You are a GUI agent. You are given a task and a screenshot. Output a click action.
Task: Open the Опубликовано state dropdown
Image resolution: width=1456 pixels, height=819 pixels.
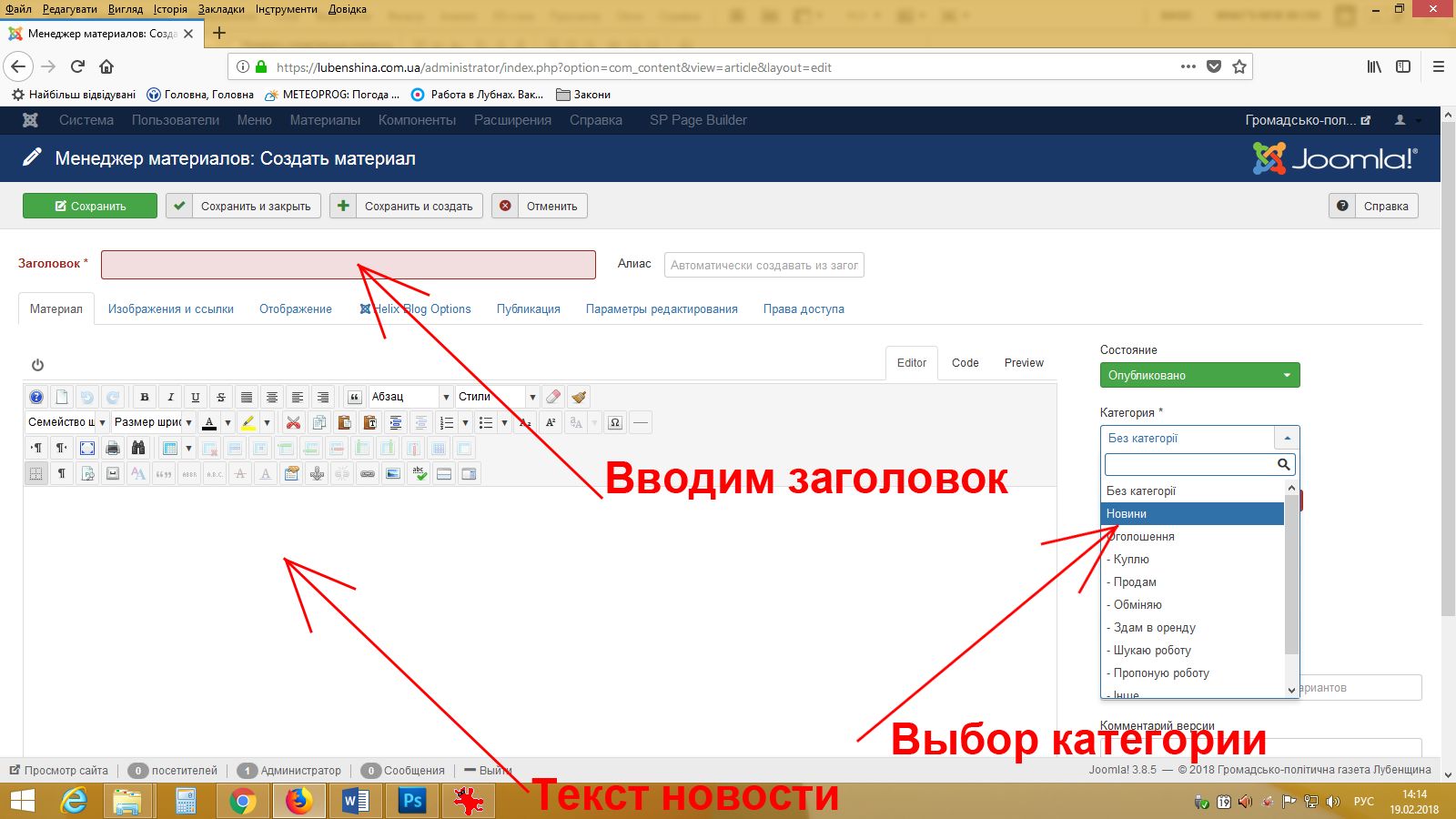coord(1199,375)
